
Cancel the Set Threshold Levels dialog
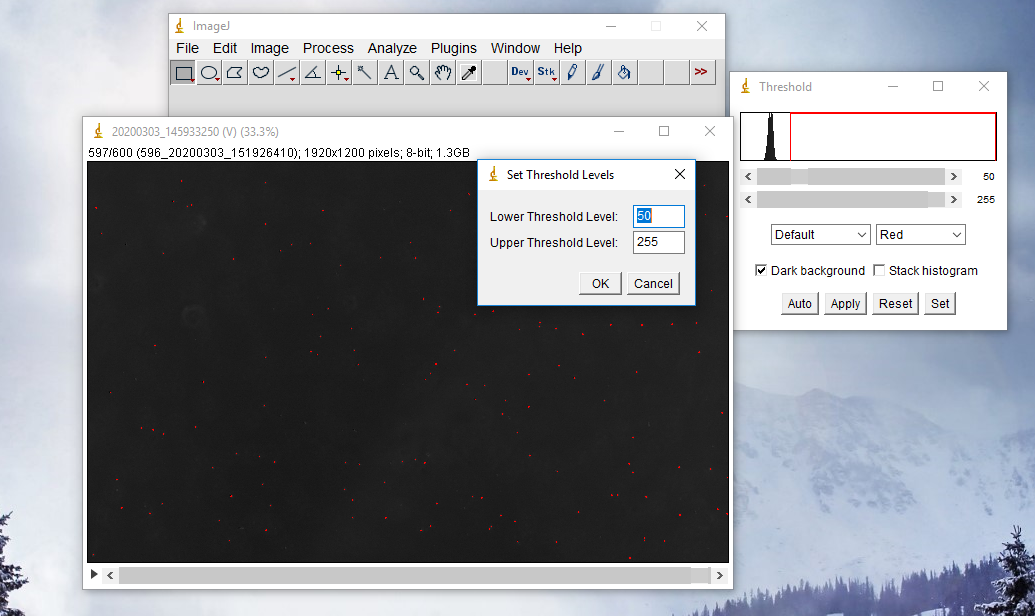653,283
